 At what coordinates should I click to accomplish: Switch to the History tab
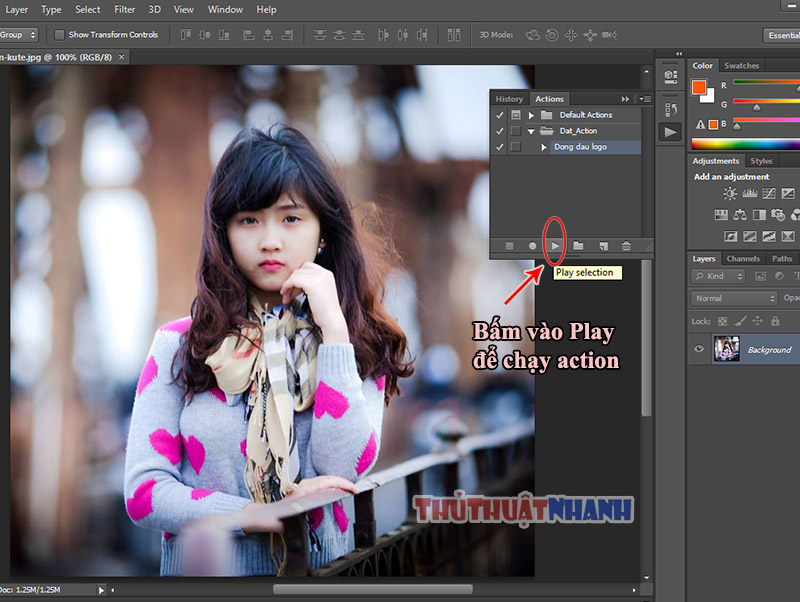coord(509,99)
